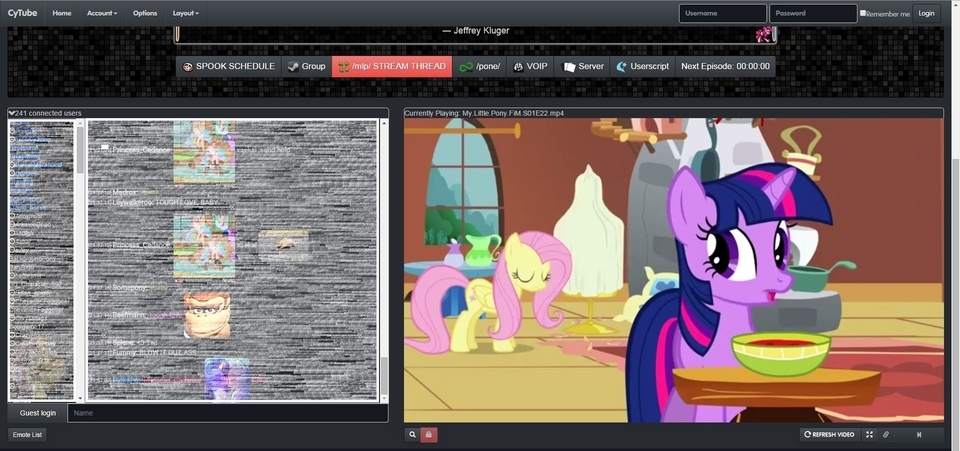Image resolution: width=960 pixels, height=451 pixels.
Task: Open the SPOOK SCHEDULE link
Action: click(229, 67)
